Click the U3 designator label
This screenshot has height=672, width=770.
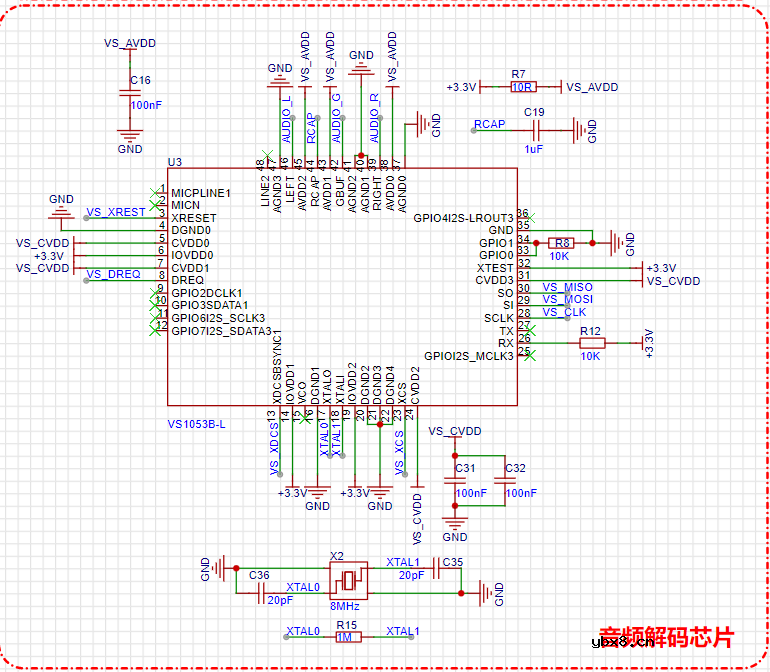tap(175, 162)
